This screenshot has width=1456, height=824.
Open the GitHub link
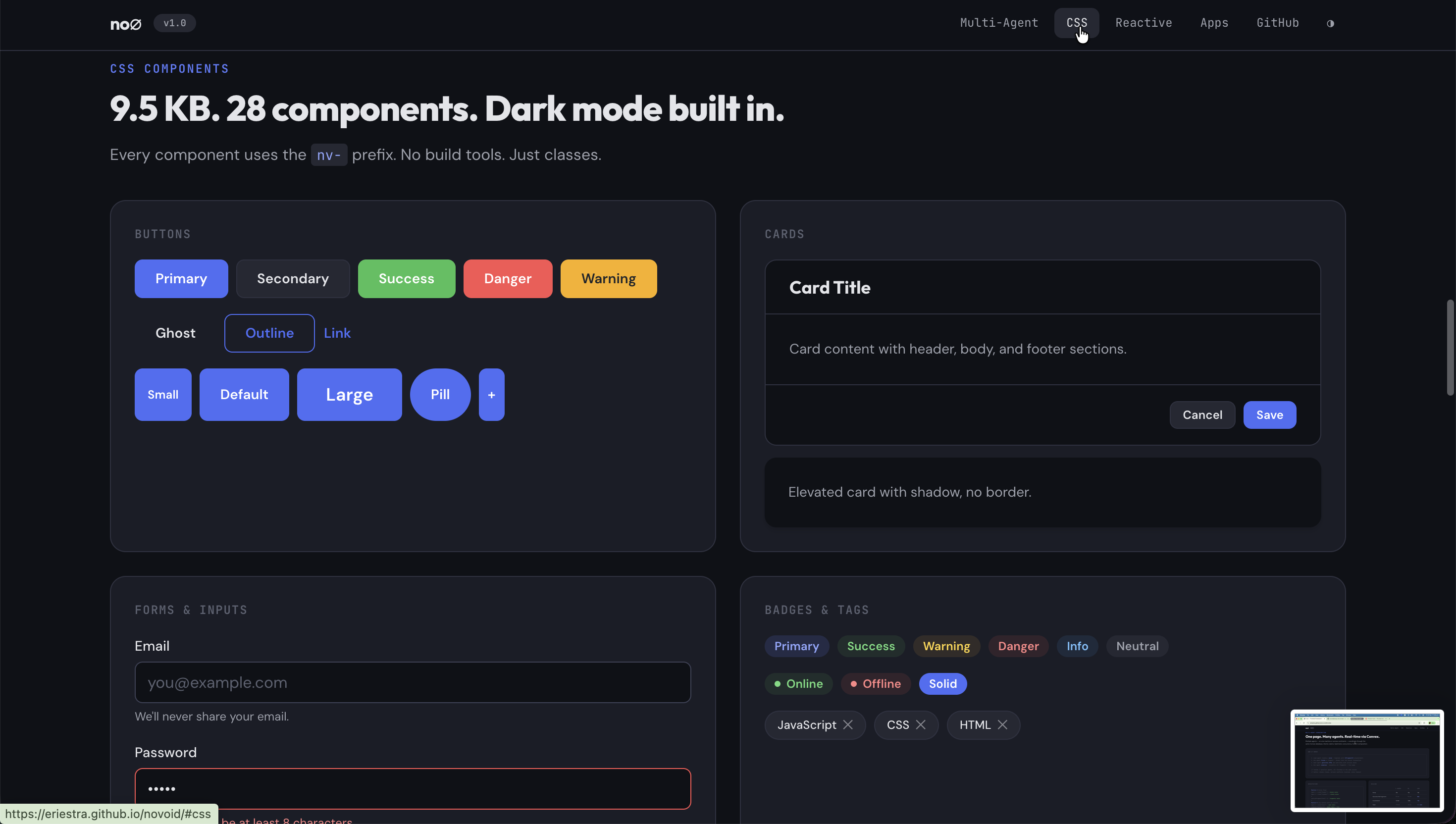pos(1278,23)
